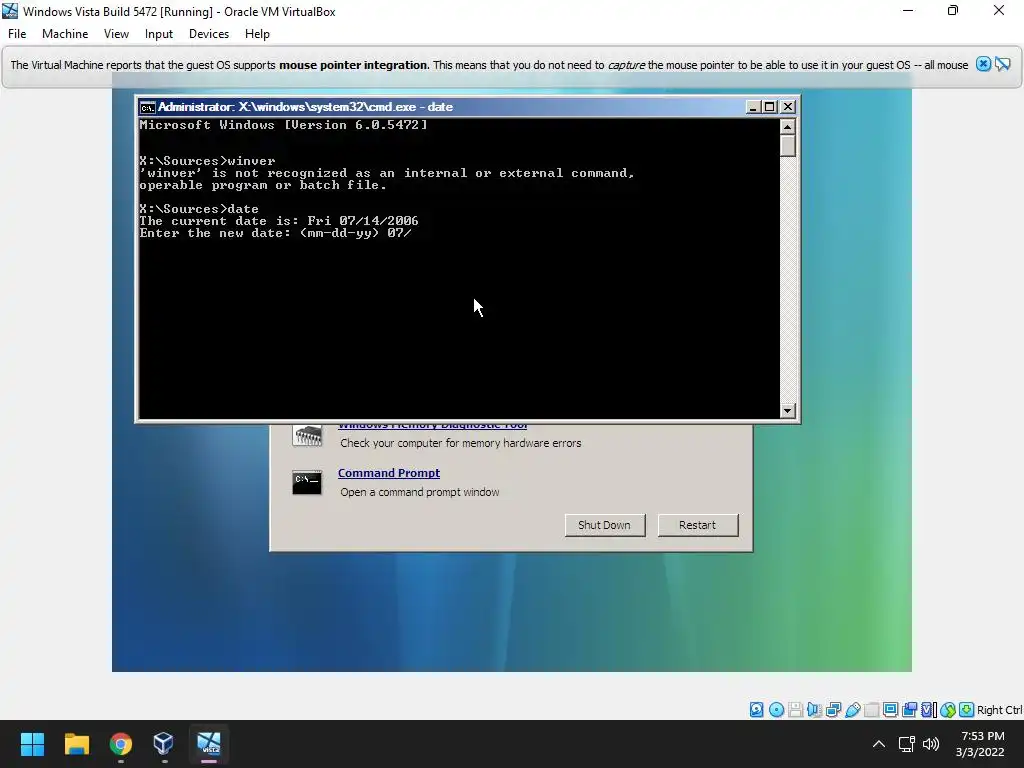Viewport: 1024px width, 768px height.
Task: Click the Windows Memory Diagnostic Tool link
Action: pyautogui.click(x=432, y=426)
